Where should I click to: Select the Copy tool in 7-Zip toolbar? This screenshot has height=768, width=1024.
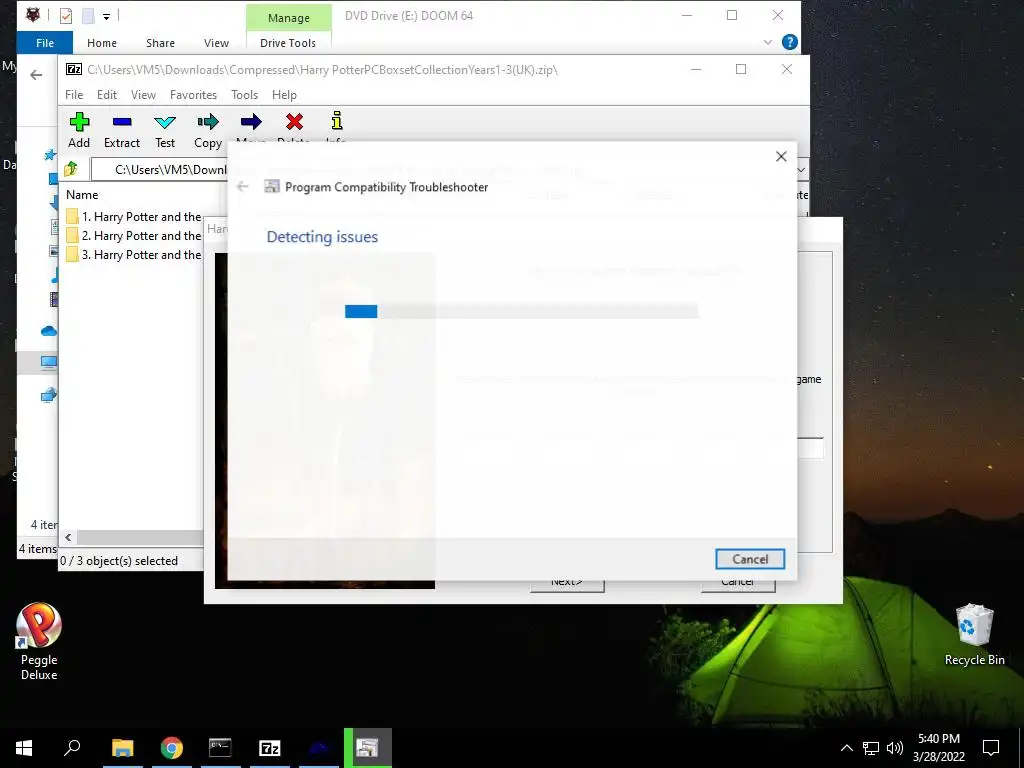[x=208, y=130]
